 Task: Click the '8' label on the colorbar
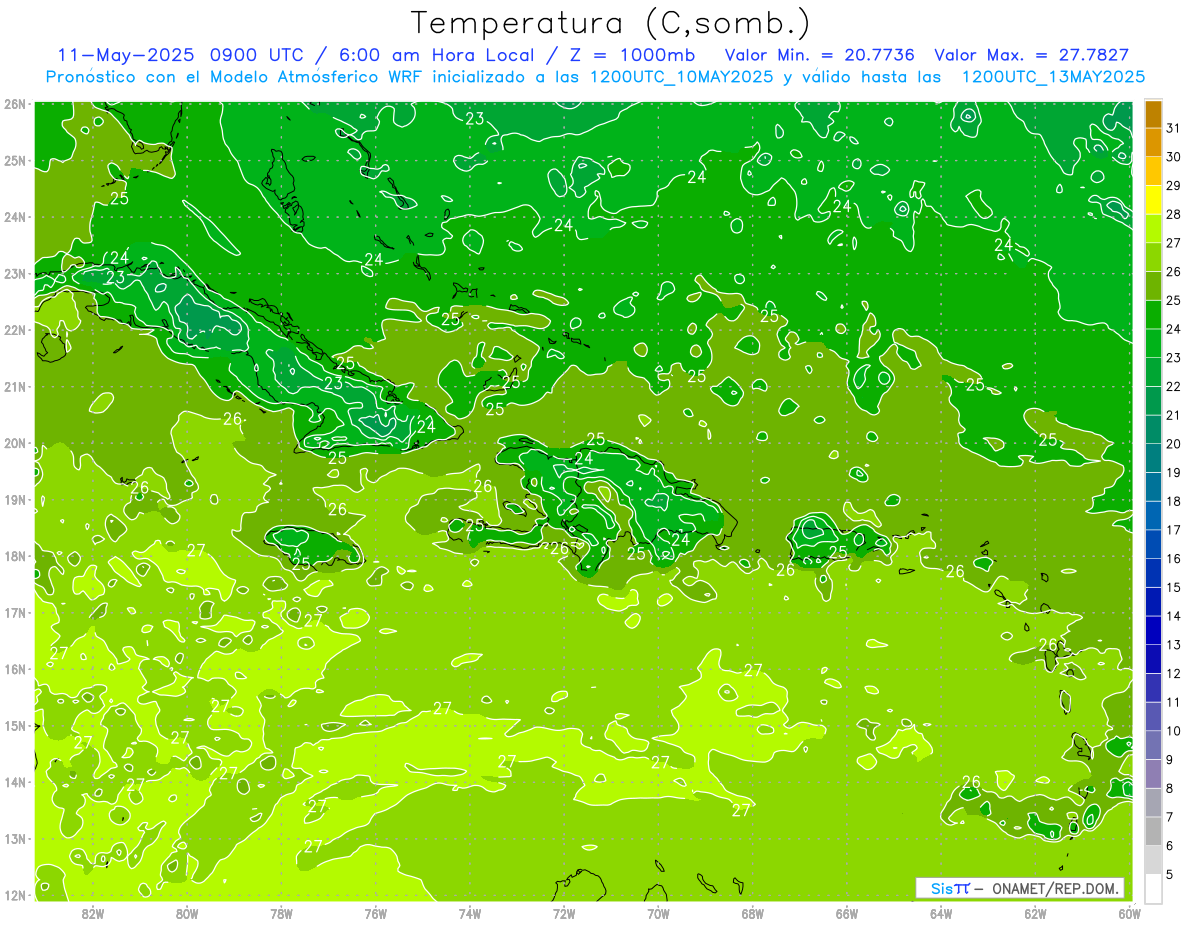(x=1170, y=788)
